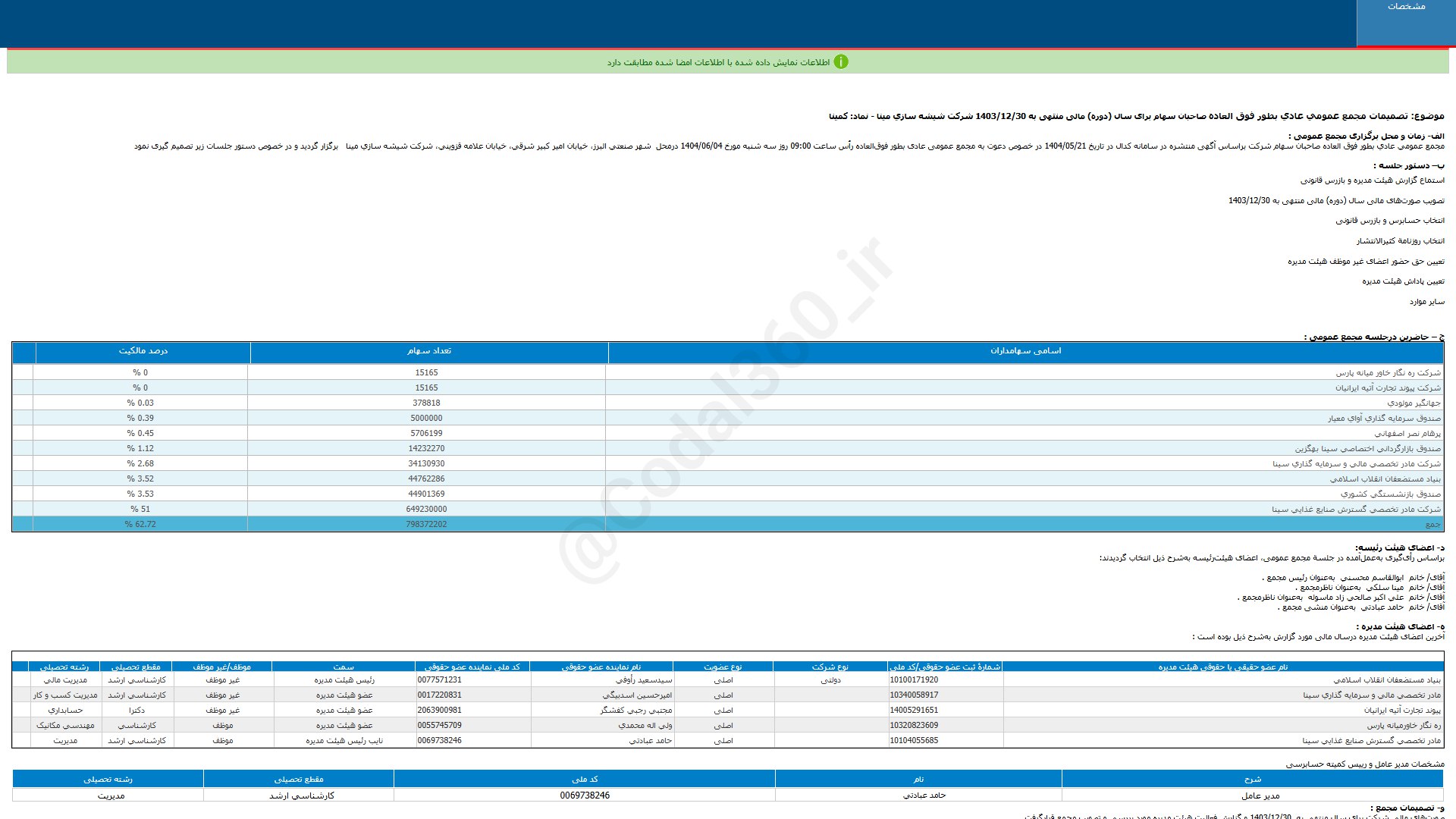Click the 62.72 % total ownership cell
The image size is (1456, 819).
click(140, 525)
